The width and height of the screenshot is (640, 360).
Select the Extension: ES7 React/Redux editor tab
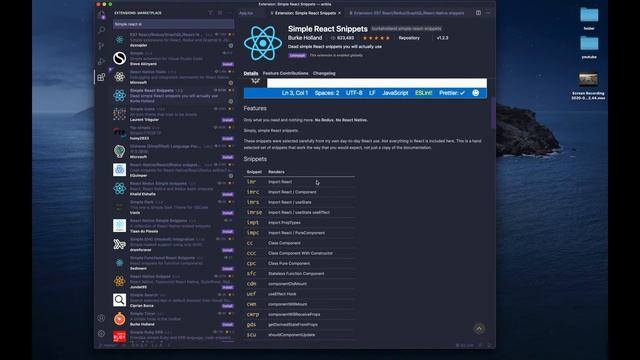[x=407, y=13]
